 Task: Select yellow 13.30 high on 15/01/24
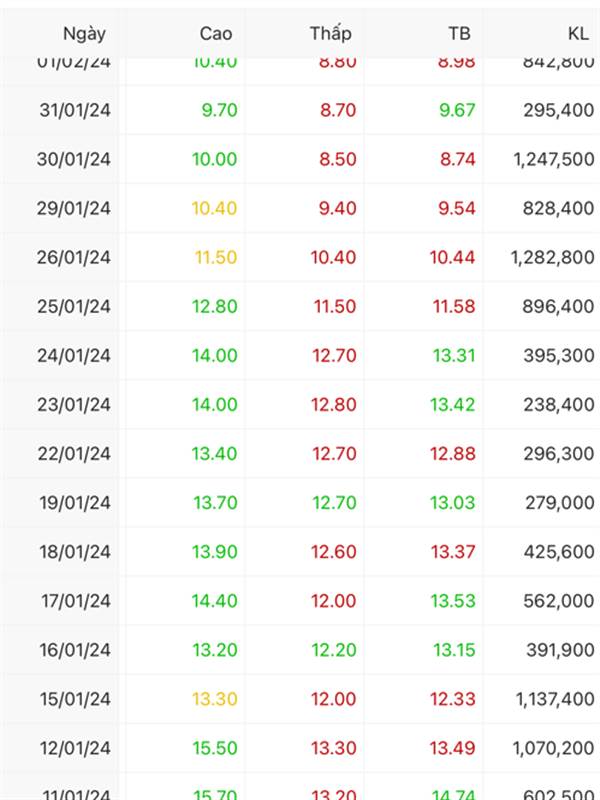coord(215,699)
